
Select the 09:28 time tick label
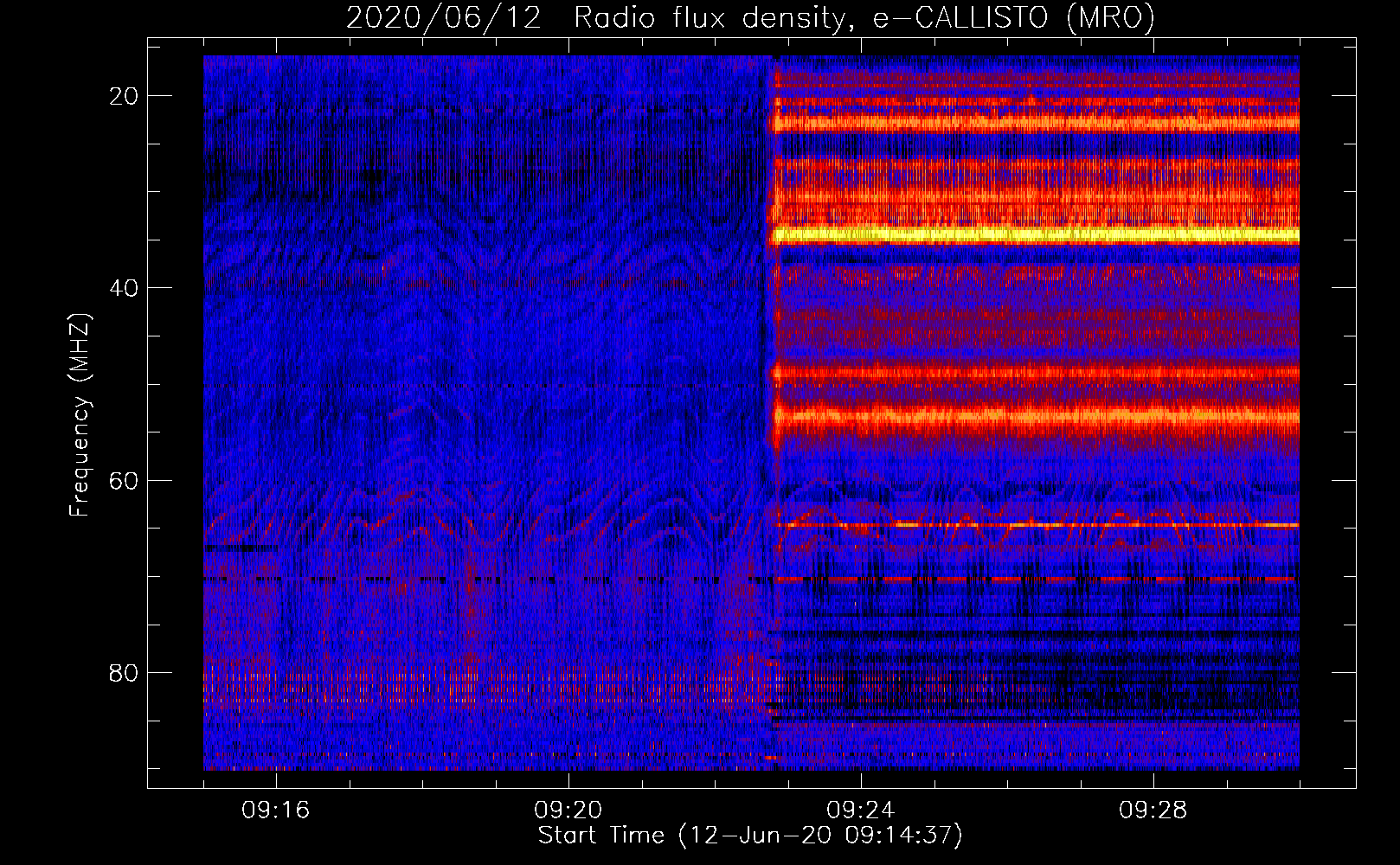click(1153, 811)
